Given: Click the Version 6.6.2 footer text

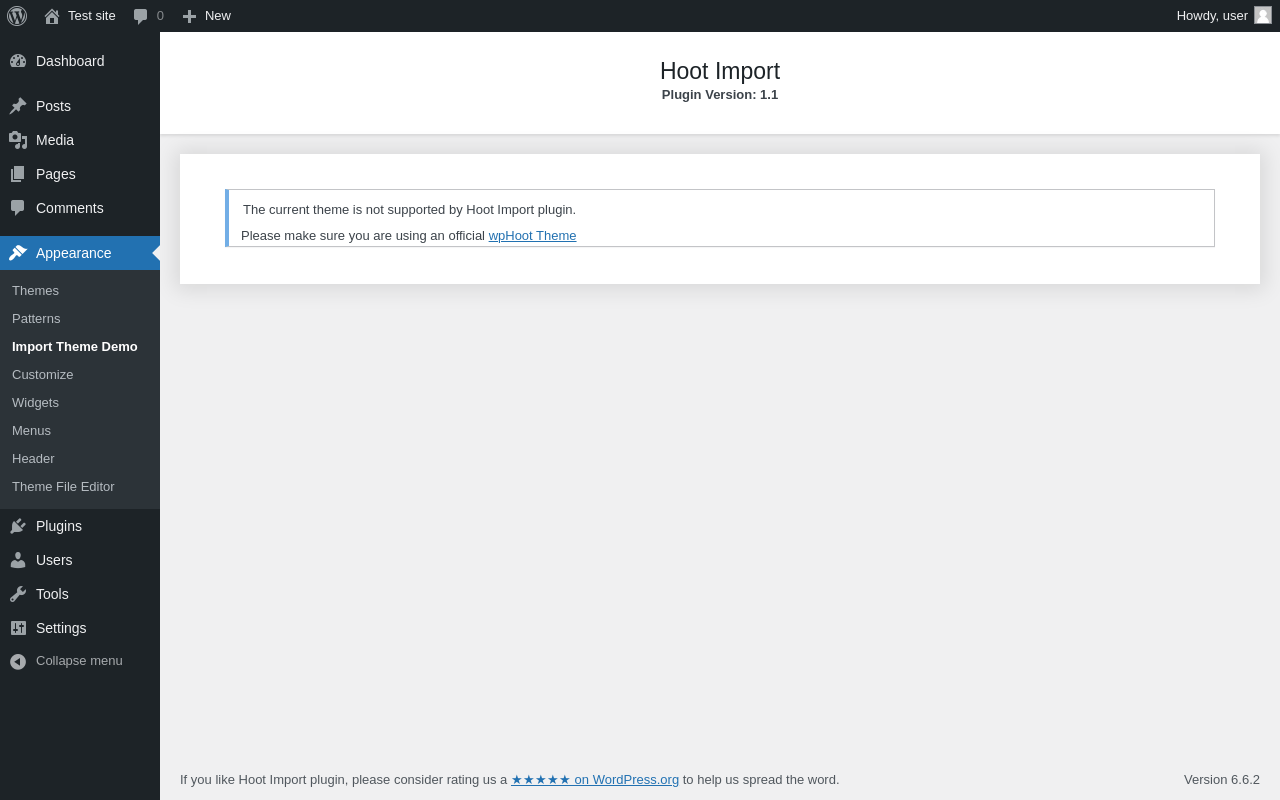Looking at the screenshot, I should tap(1222, 780).
